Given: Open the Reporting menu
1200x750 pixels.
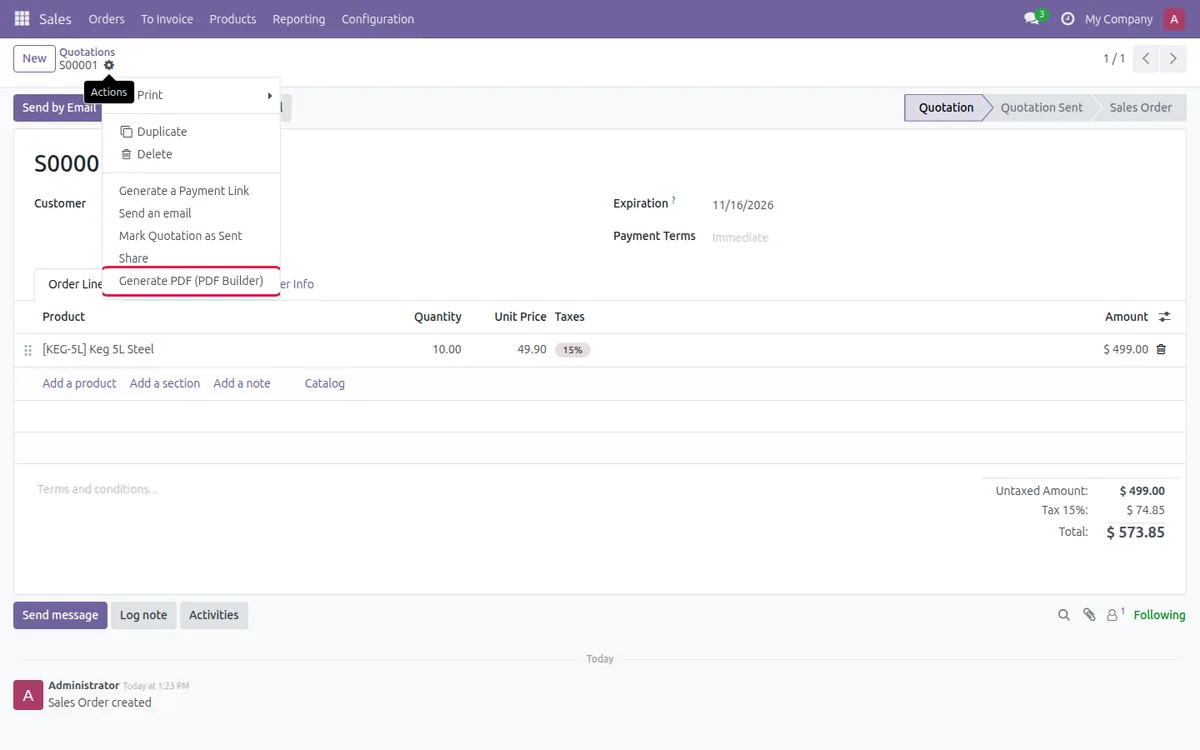Looking at the screenshot, I should [299, 19].
